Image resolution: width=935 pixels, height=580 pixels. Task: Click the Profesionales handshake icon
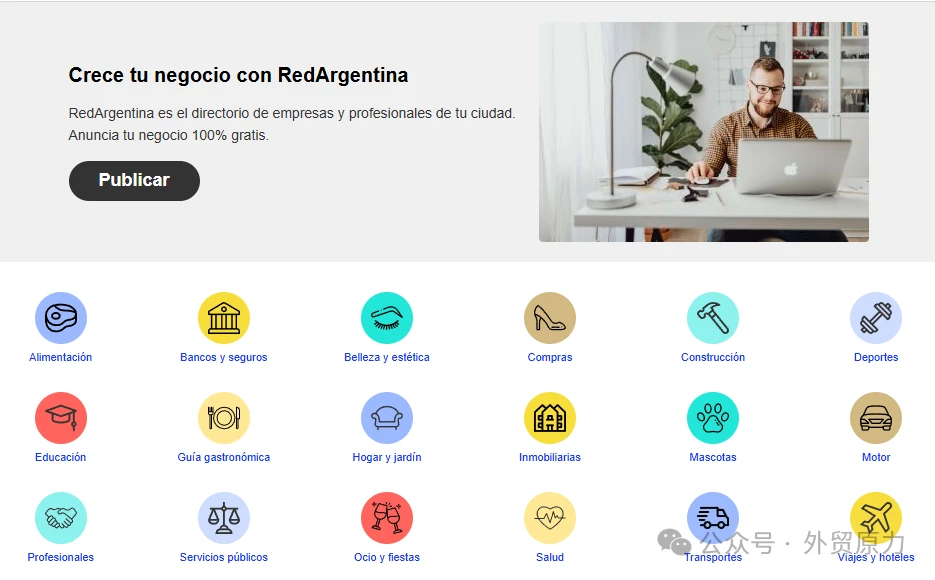click(x=61, y=518)
